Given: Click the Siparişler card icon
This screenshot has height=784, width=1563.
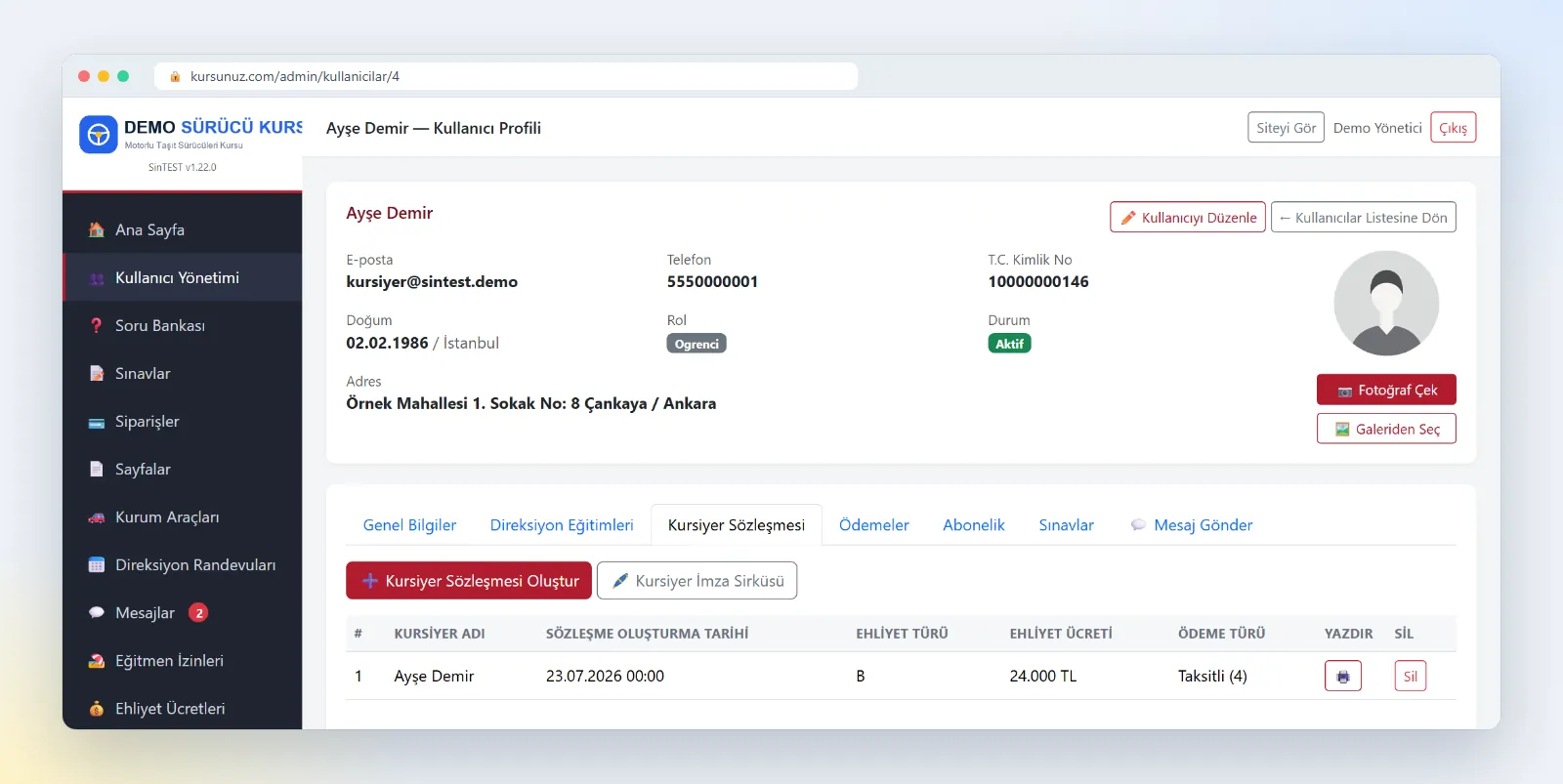Looking at the screenshot, I should point(97,422).
